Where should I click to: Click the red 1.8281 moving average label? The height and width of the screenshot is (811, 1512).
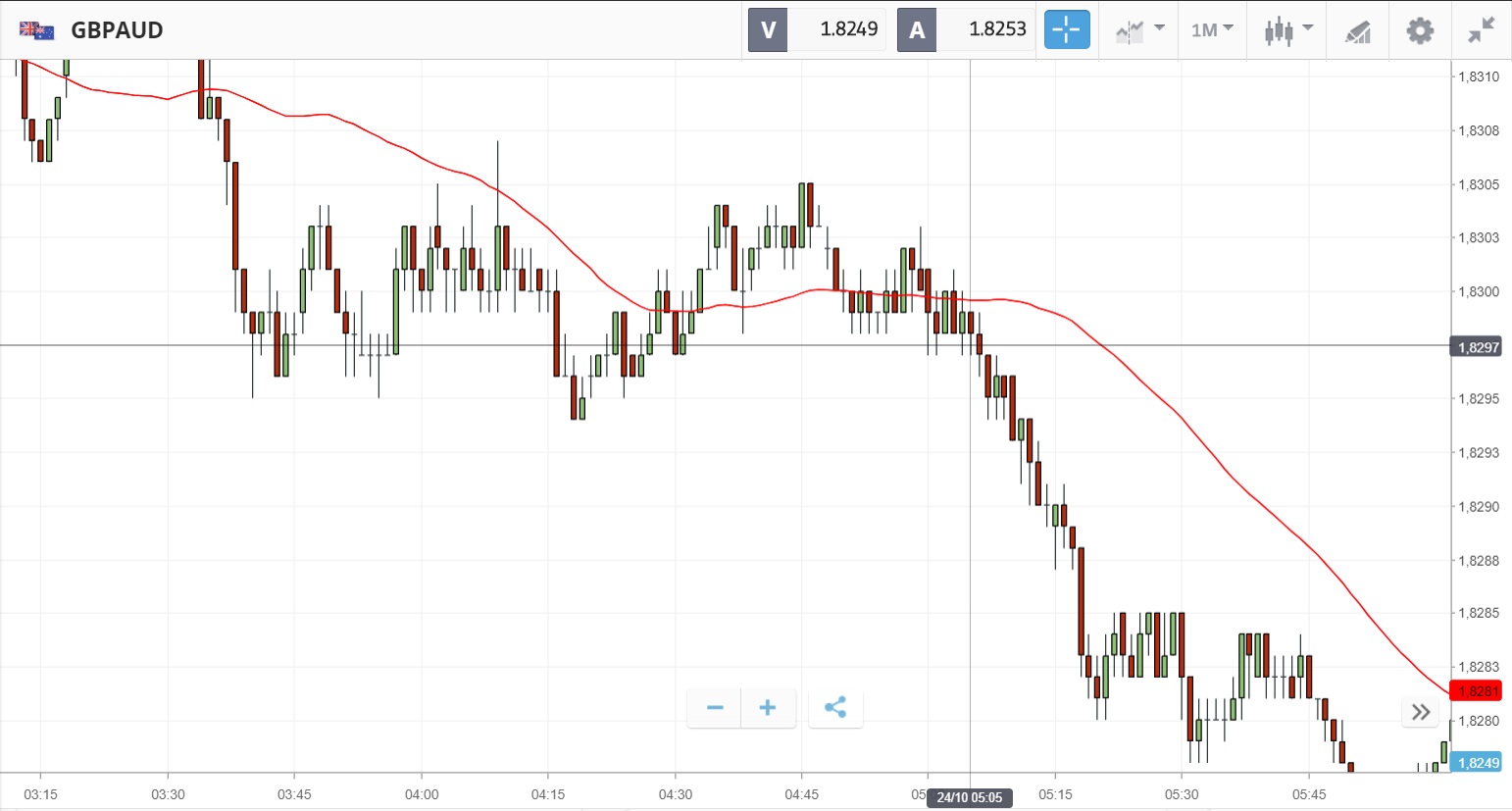[1476, 691]
